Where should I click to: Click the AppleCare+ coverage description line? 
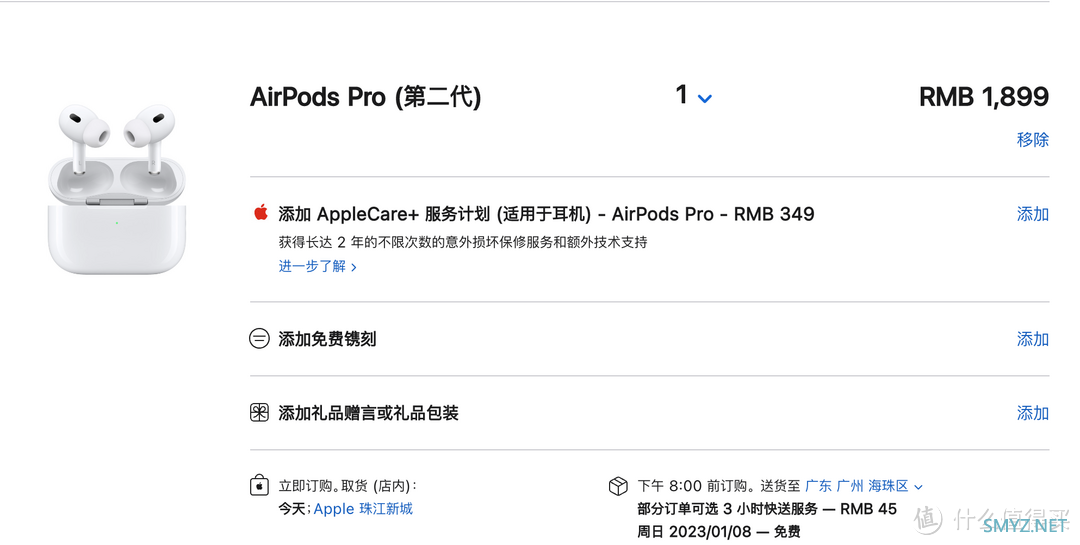click(x=463, y=242)
